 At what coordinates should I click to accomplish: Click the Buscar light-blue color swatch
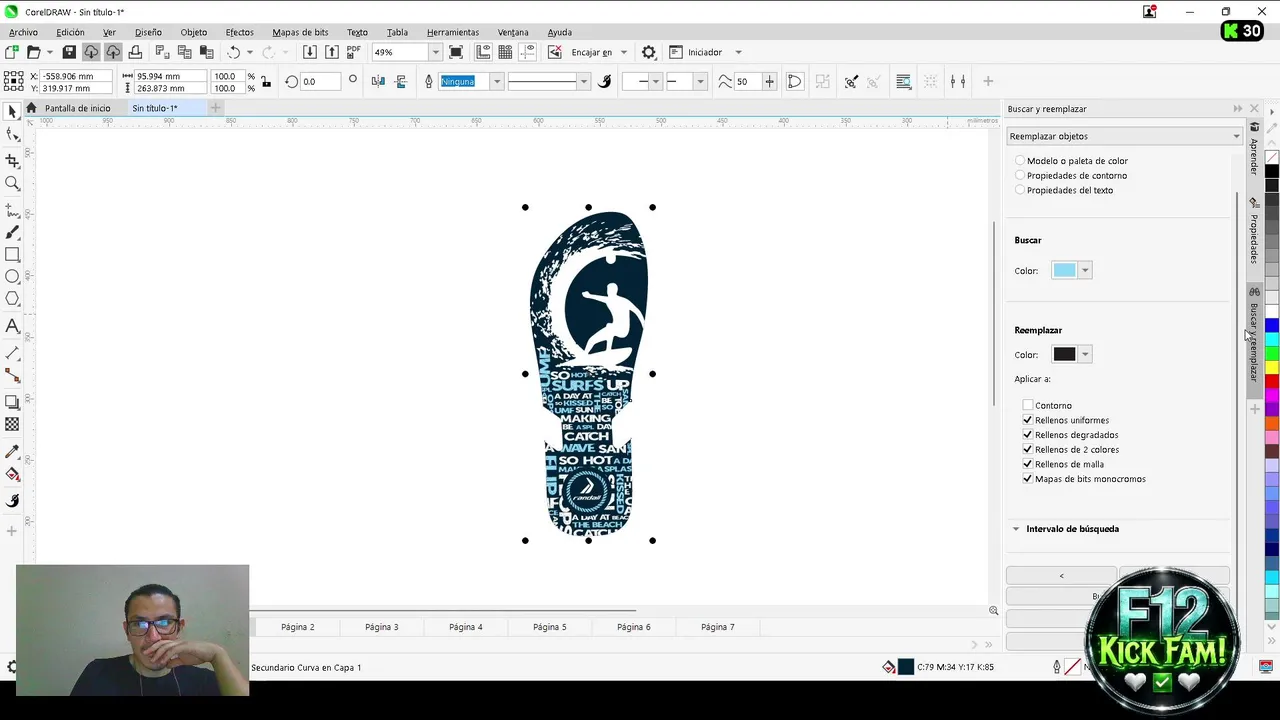click(1064, 270)
